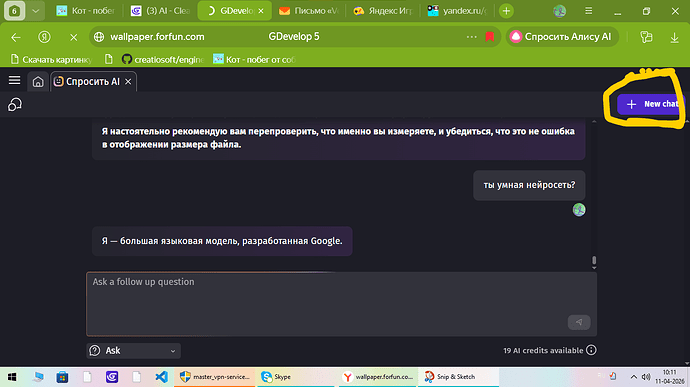This screenshot has height=387, width=690.
Task: Click the Ask a follow up question field
Action: pos(341,304)
